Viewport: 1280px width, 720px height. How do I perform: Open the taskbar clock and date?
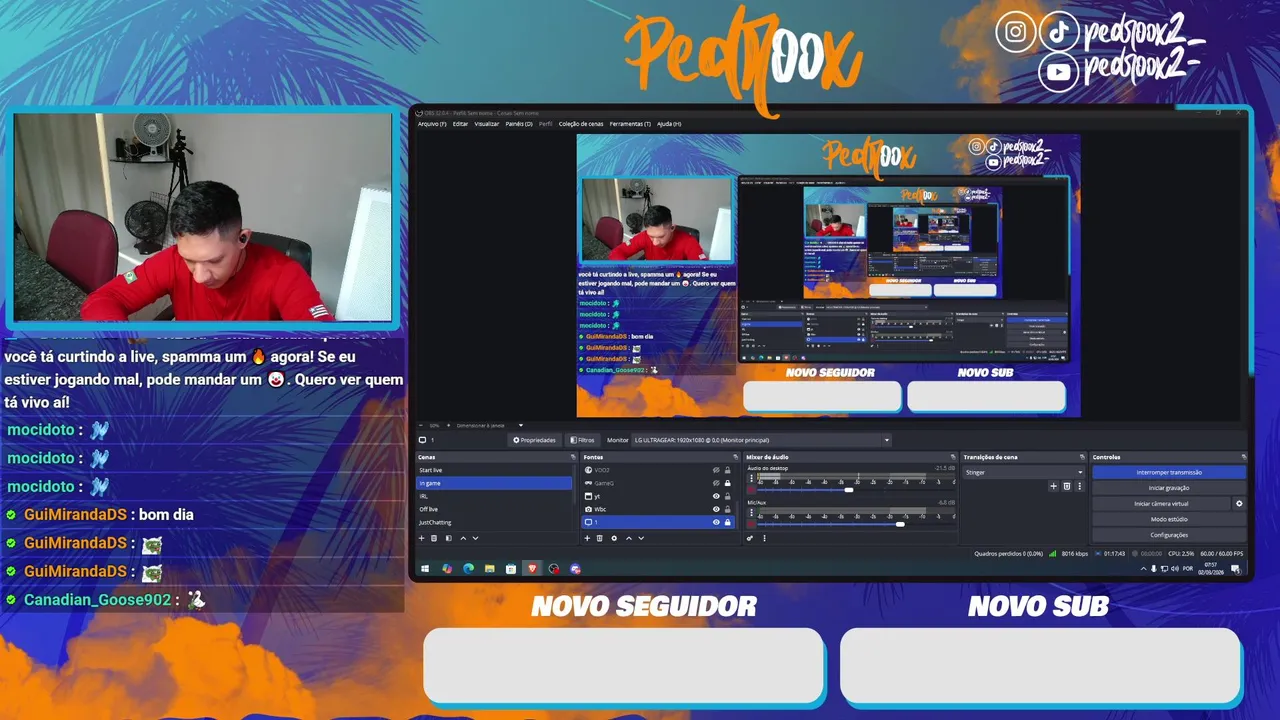1211,569
